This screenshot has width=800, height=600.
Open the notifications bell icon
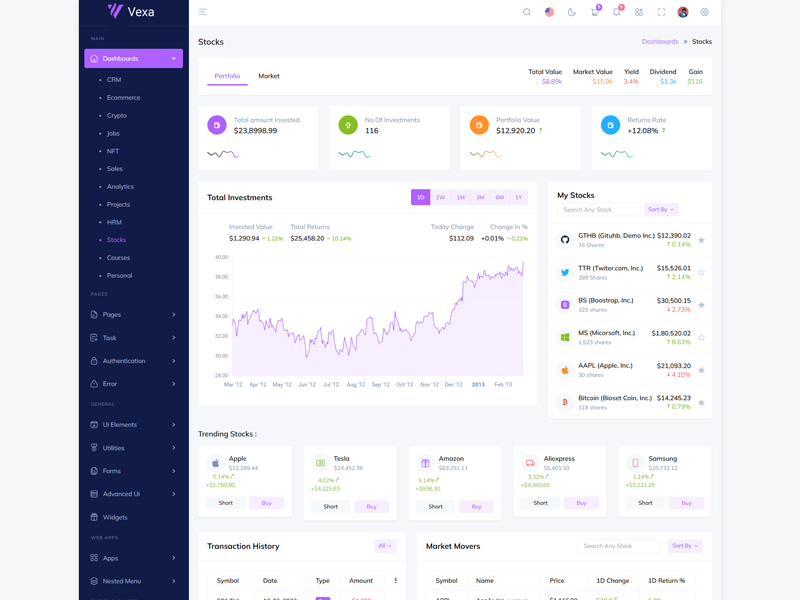616,12
